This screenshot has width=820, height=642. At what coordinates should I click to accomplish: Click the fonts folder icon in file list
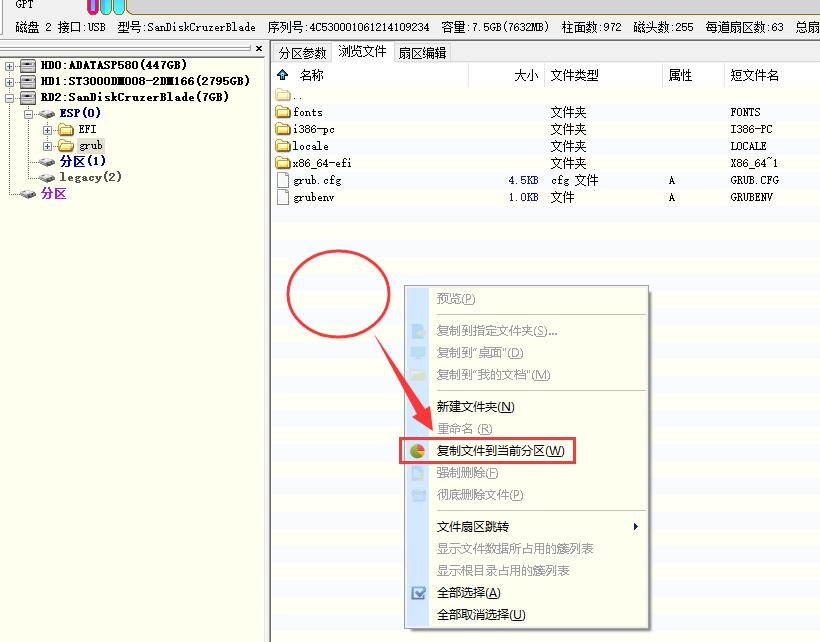[x=283, y=112]
